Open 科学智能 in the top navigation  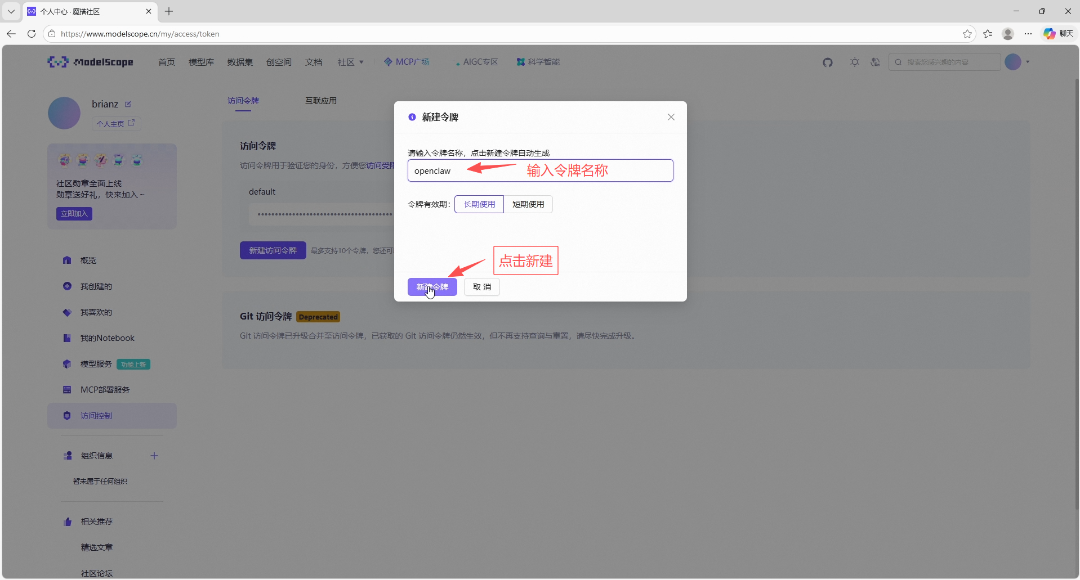[538, 62]
